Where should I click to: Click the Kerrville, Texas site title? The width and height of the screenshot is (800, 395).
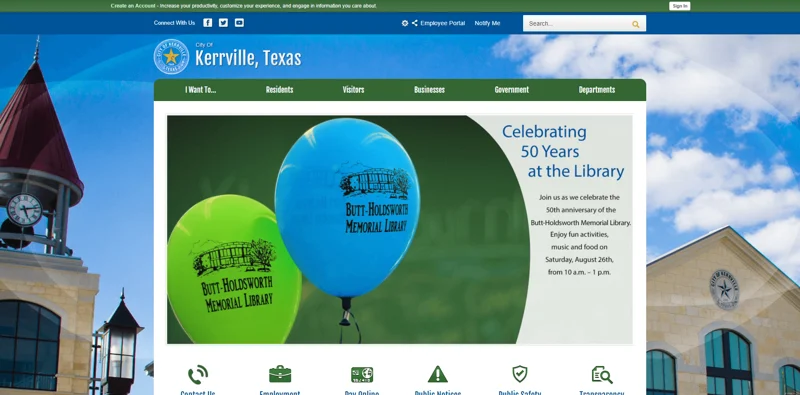point(248,59)
